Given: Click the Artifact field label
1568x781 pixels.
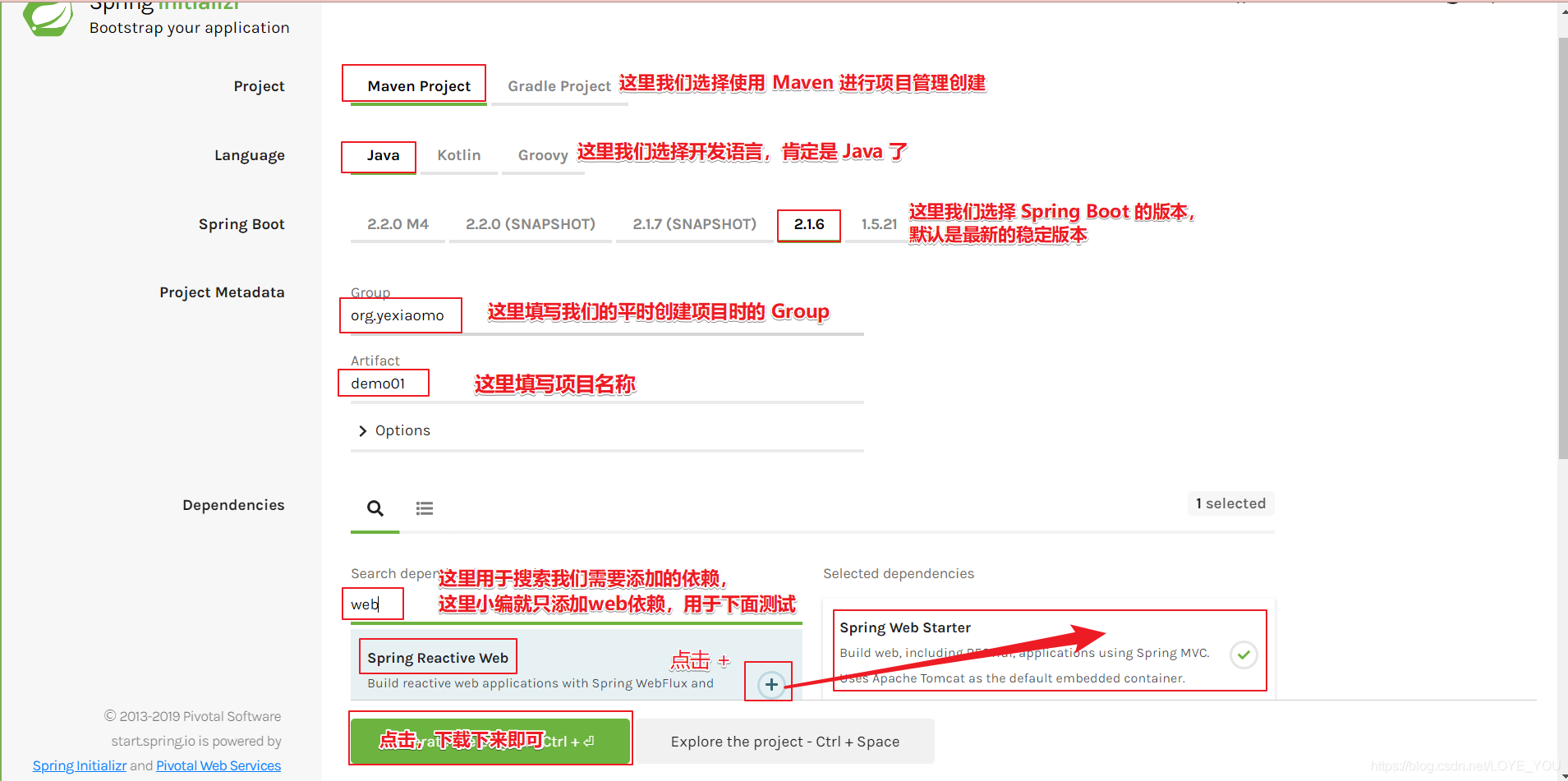Looking at the screenshot, I should tap(375, 361).
